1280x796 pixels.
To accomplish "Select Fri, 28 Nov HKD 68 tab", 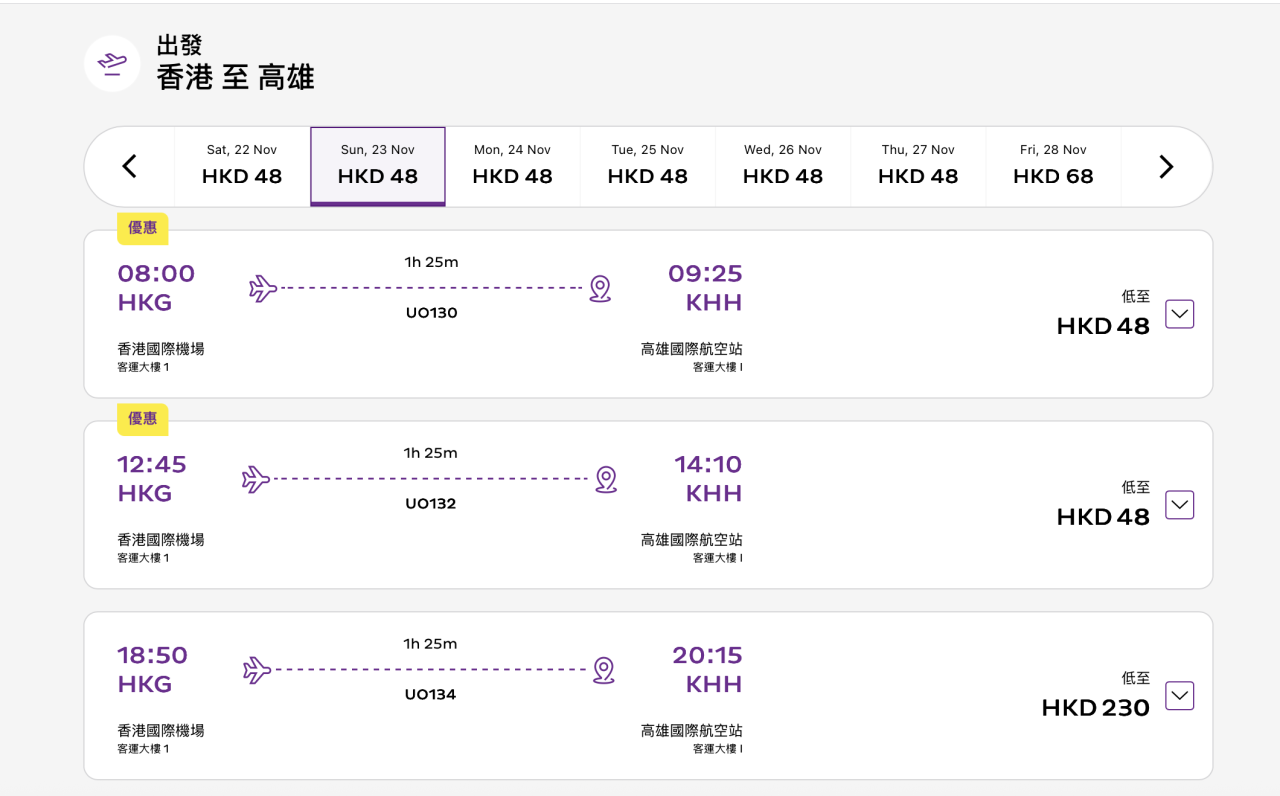I will pyautogui.click(x=1053, y=165).
